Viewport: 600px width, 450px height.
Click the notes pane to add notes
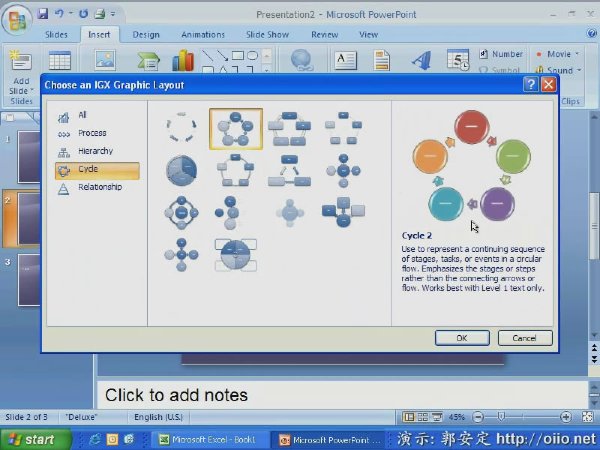pos(342,395)
